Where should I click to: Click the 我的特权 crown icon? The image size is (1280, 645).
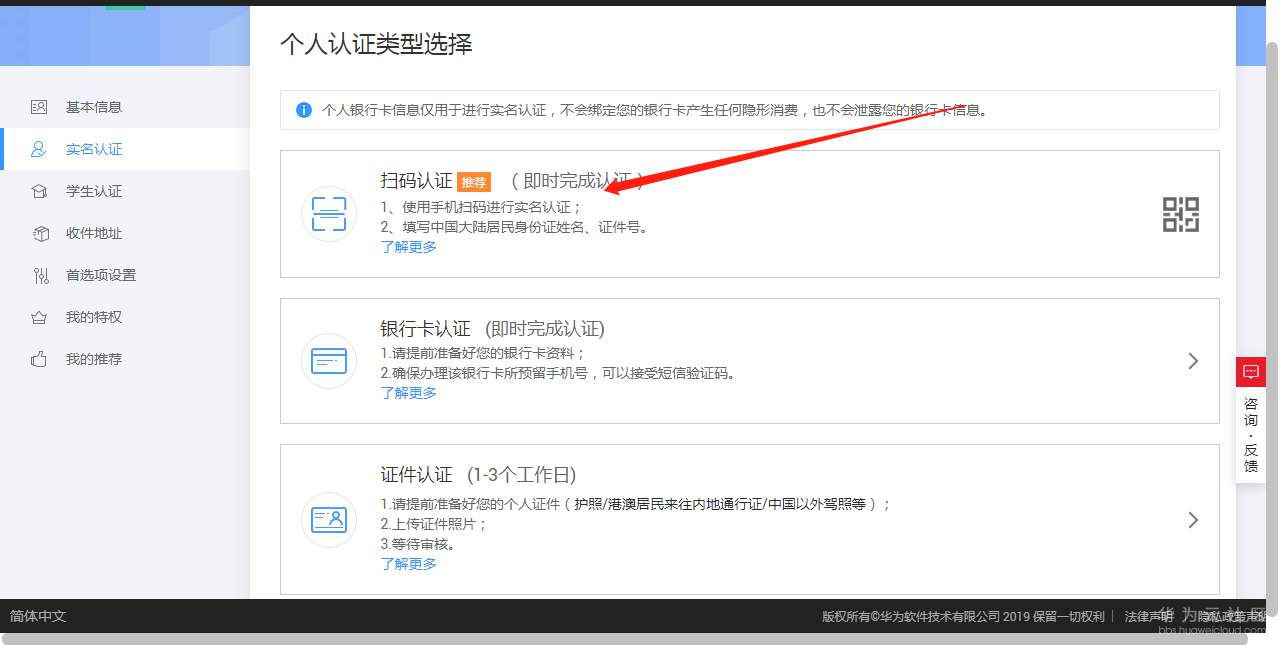(x=40, y=317)
